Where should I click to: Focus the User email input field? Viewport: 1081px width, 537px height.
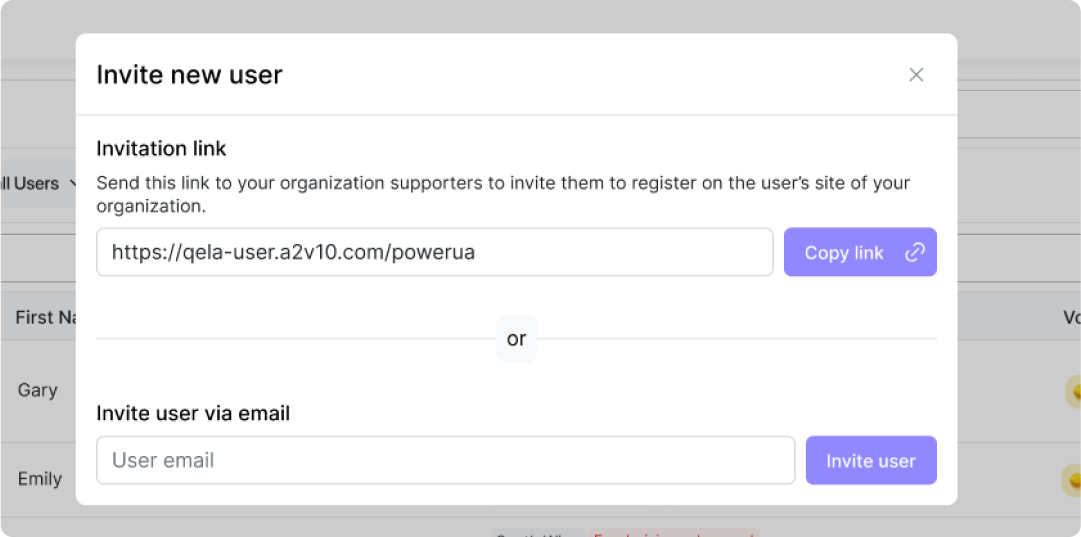[446, 461]
